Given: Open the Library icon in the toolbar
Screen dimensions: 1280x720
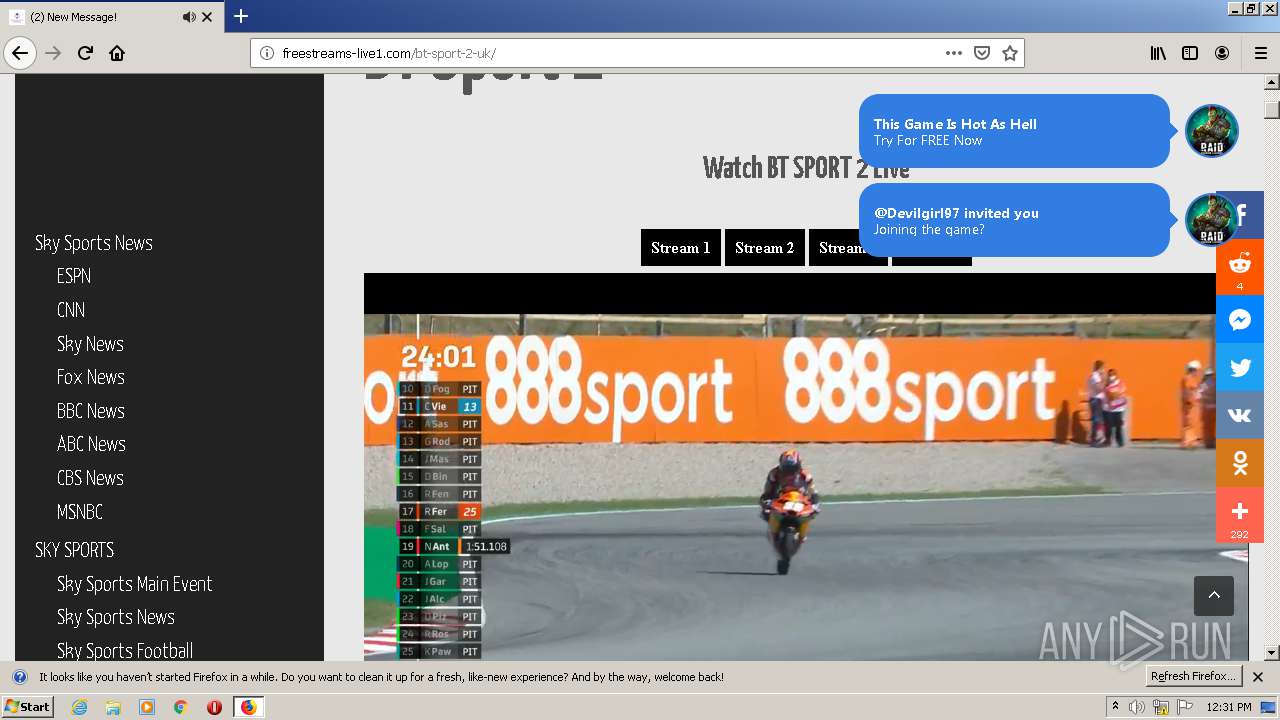Looking at the screenshot, I should click(1158, 53).
